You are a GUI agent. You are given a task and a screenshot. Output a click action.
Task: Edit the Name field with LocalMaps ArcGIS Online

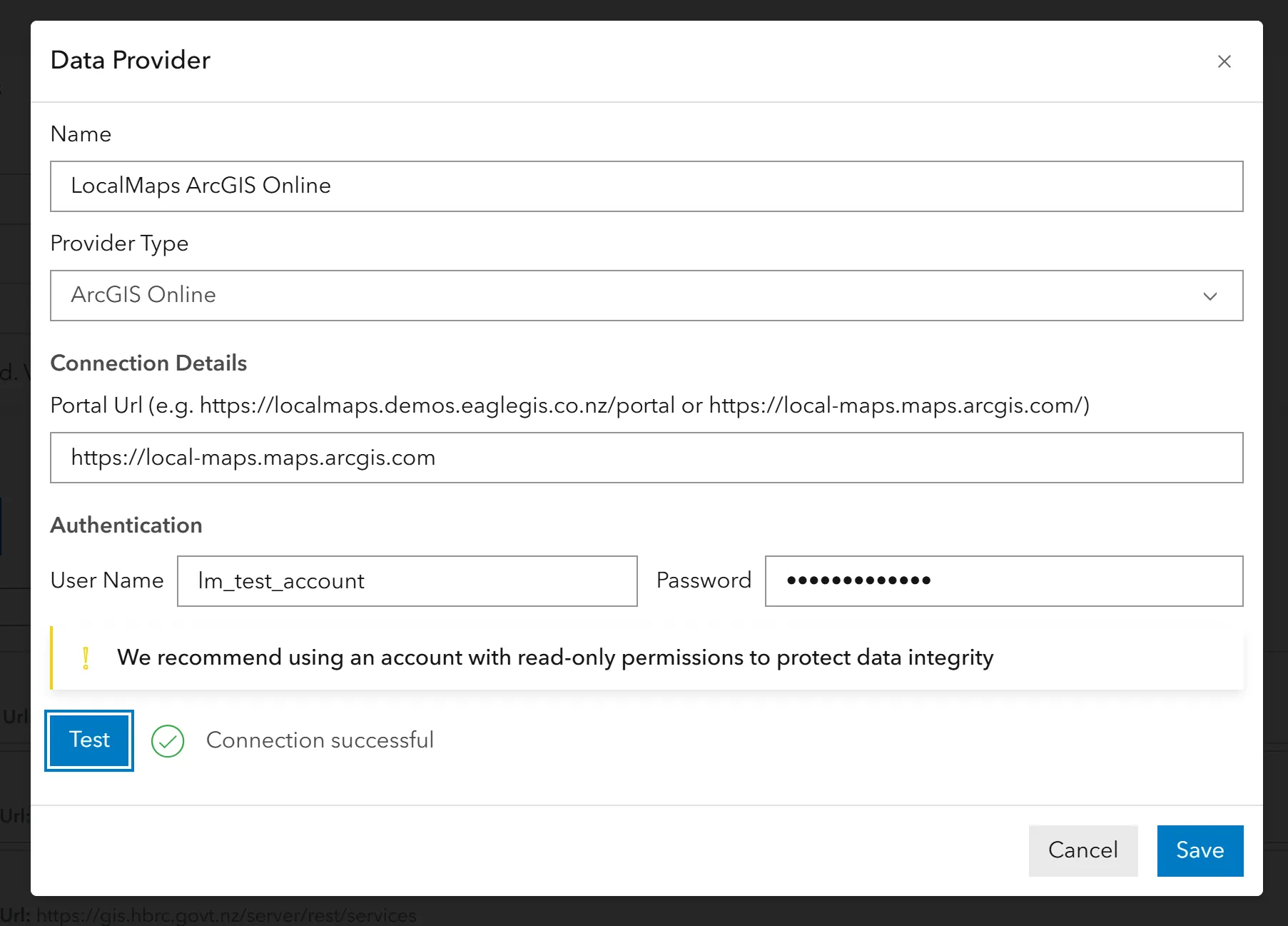click(x=646, y=186)
